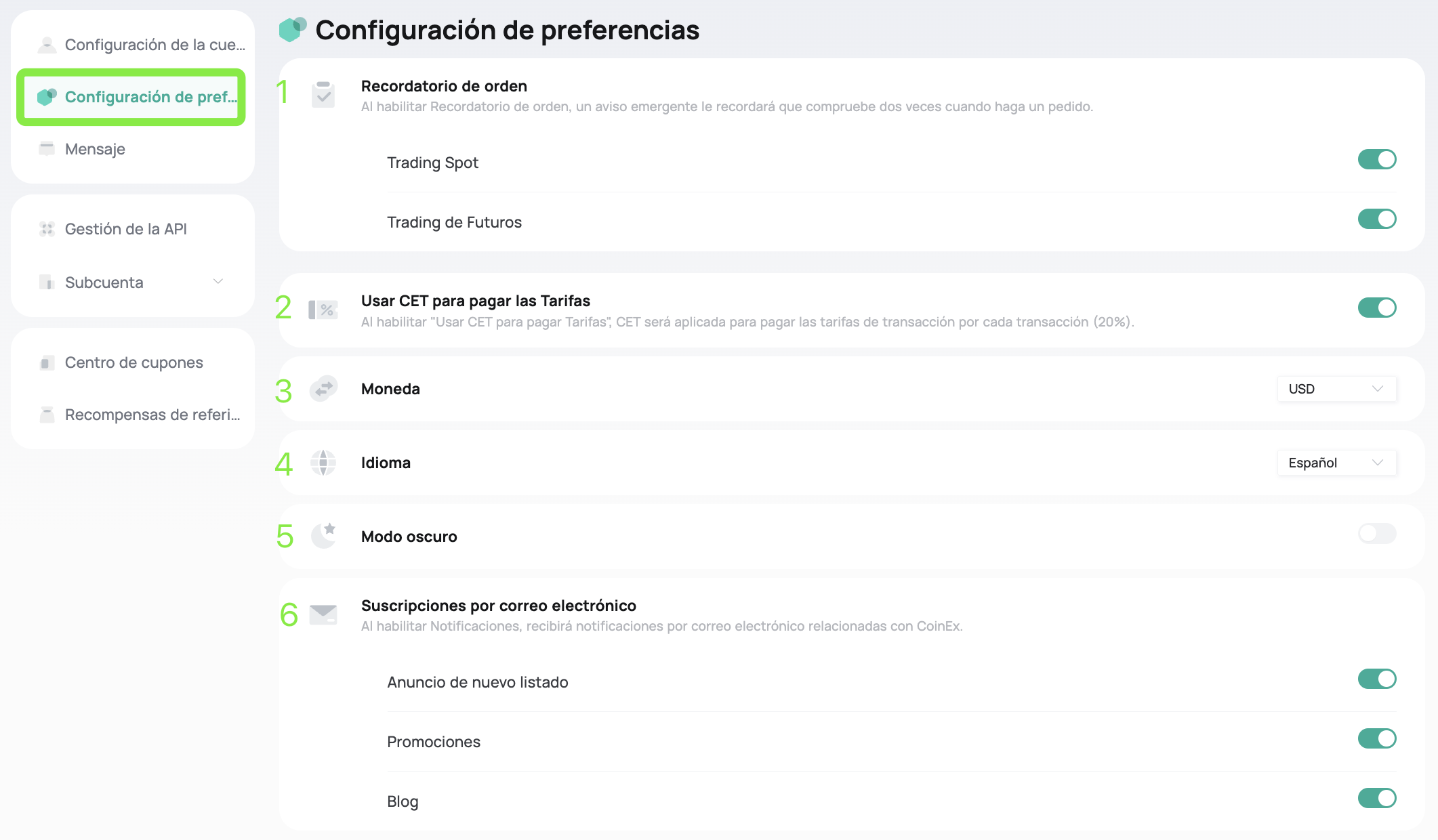Disable the Trading Spot reminder toggle
The width and height of the screenshot is (1438, 840).
coord(1377,159)
